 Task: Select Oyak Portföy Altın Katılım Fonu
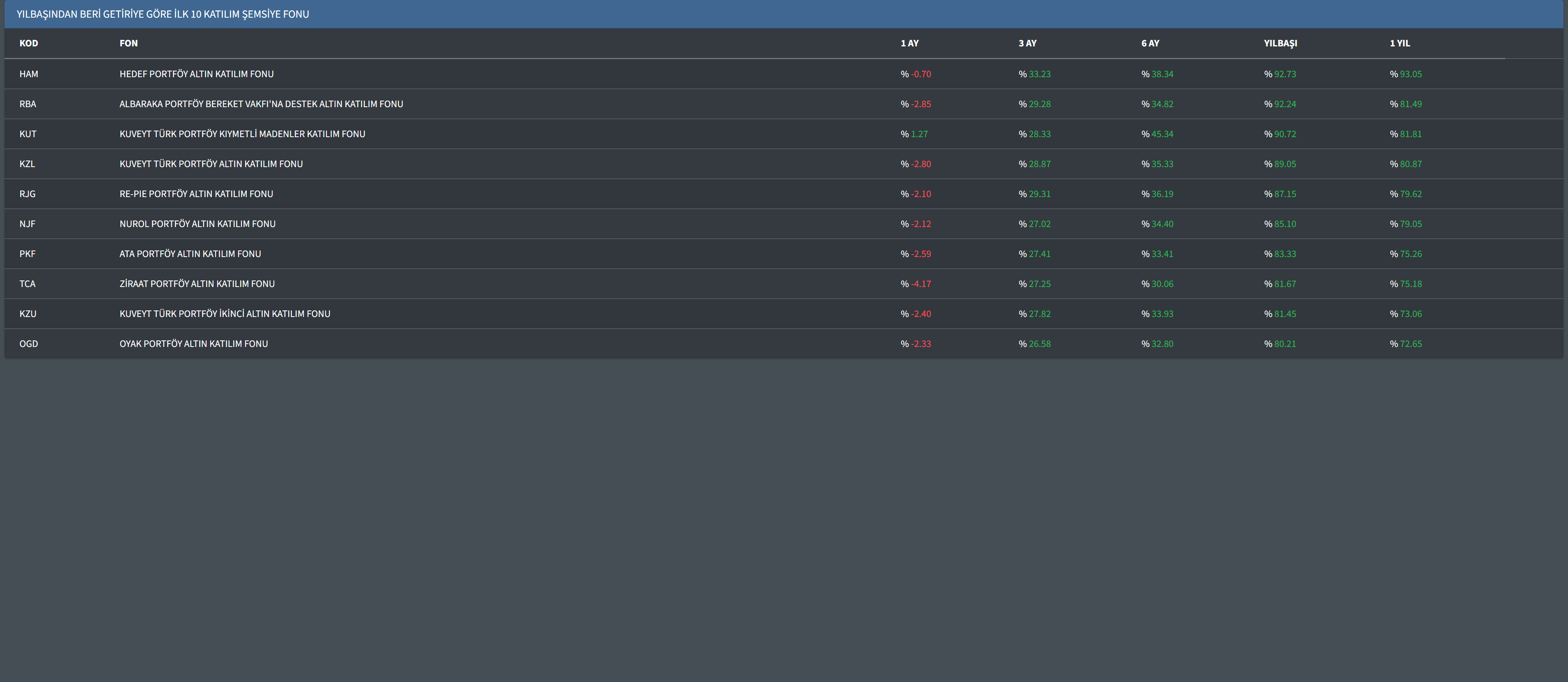coord(193,344)
